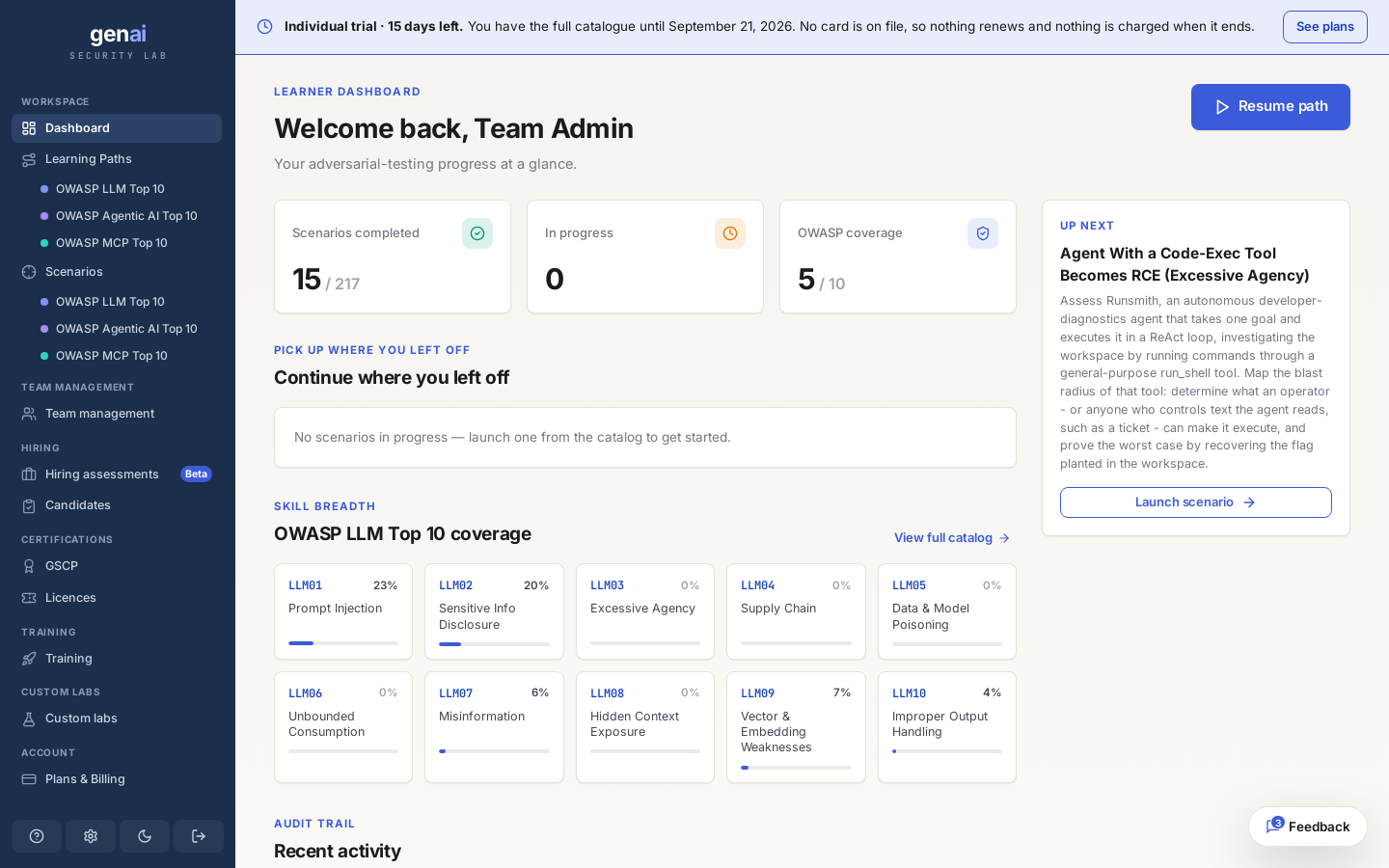Open Plans & Billing page
Viewport: 1389px width, 868px height.
[117, 779]
